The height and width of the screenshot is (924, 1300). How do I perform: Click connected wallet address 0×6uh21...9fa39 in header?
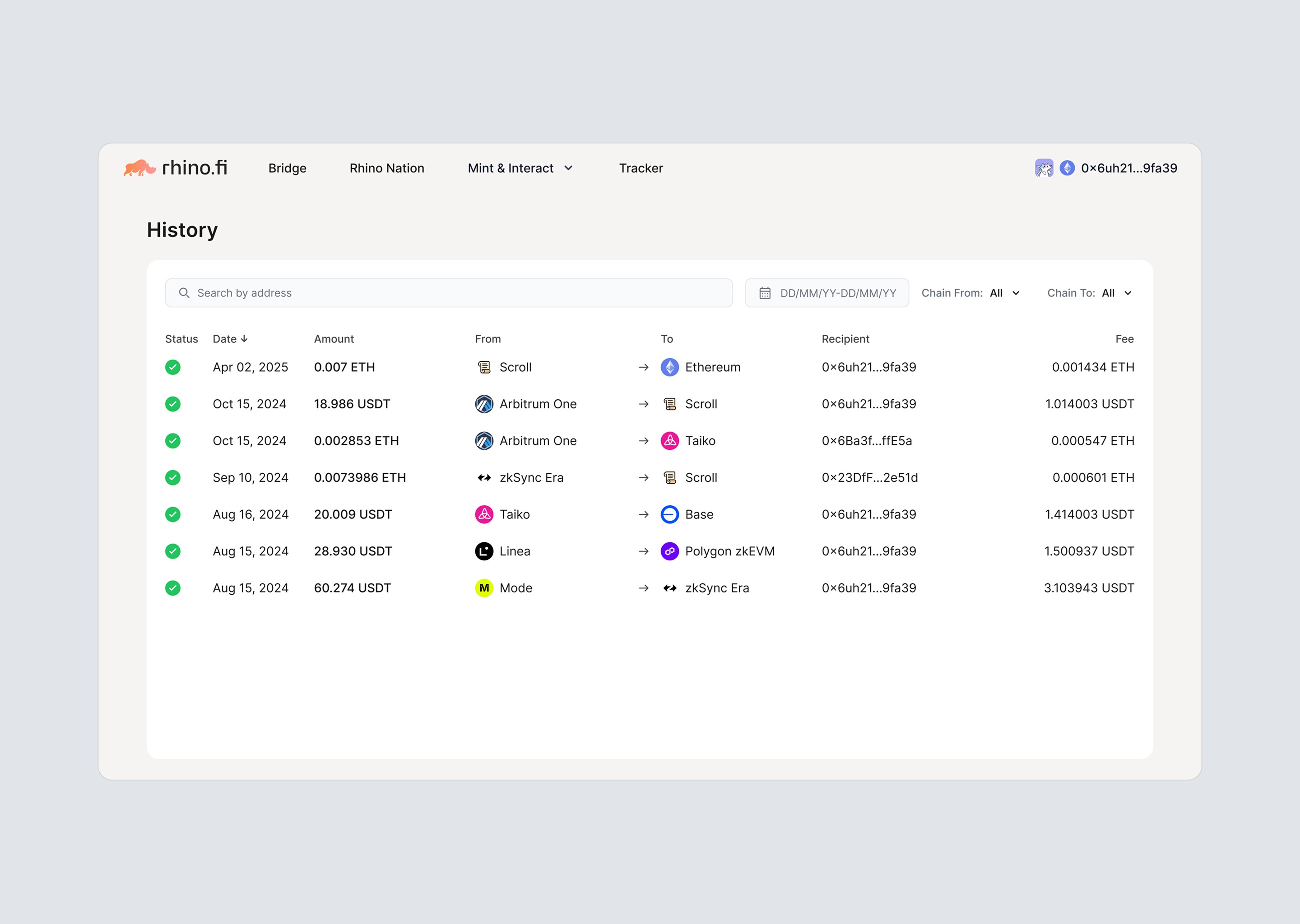point(1129,168)
